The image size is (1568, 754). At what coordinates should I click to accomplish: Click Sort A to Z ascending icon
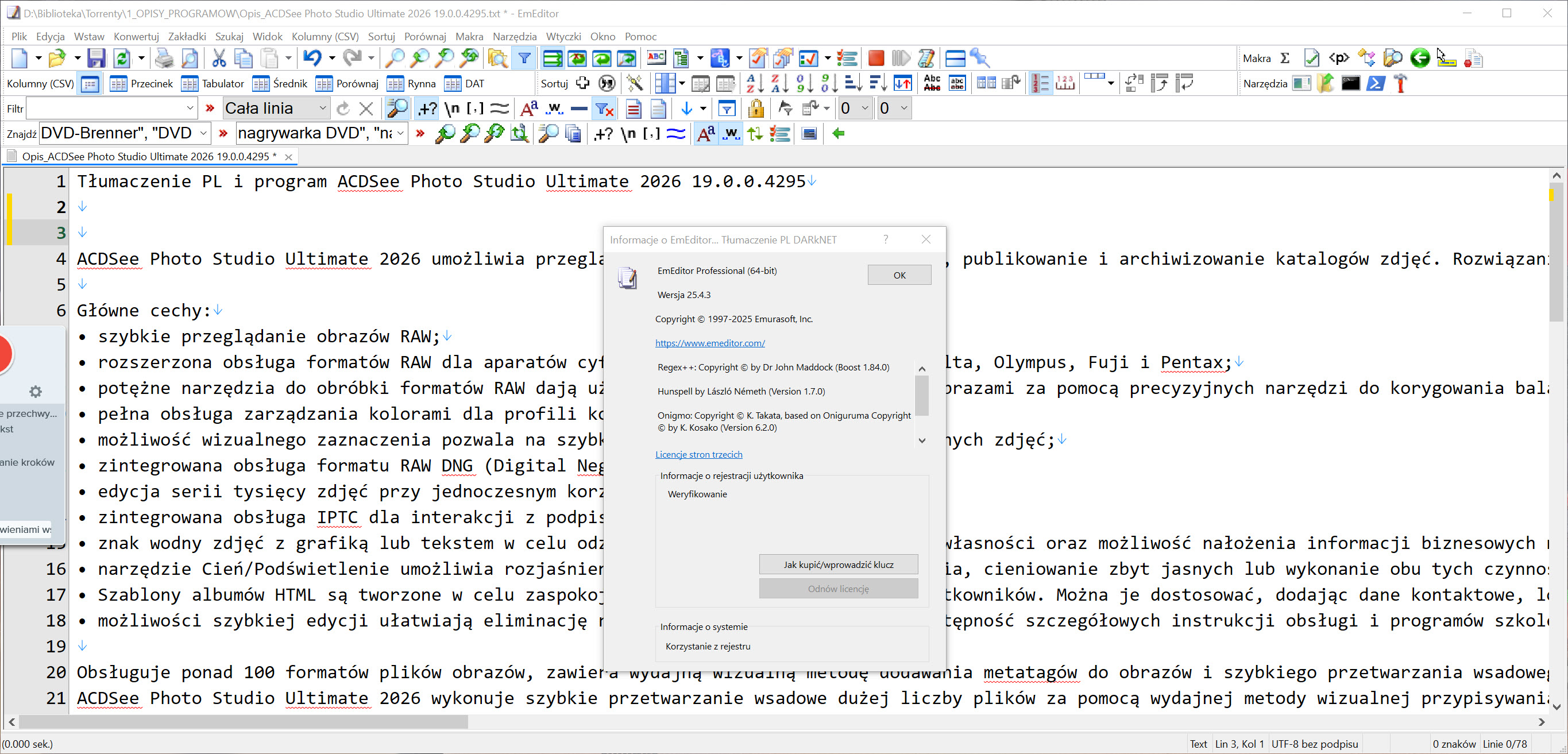[x=754, y=83]
